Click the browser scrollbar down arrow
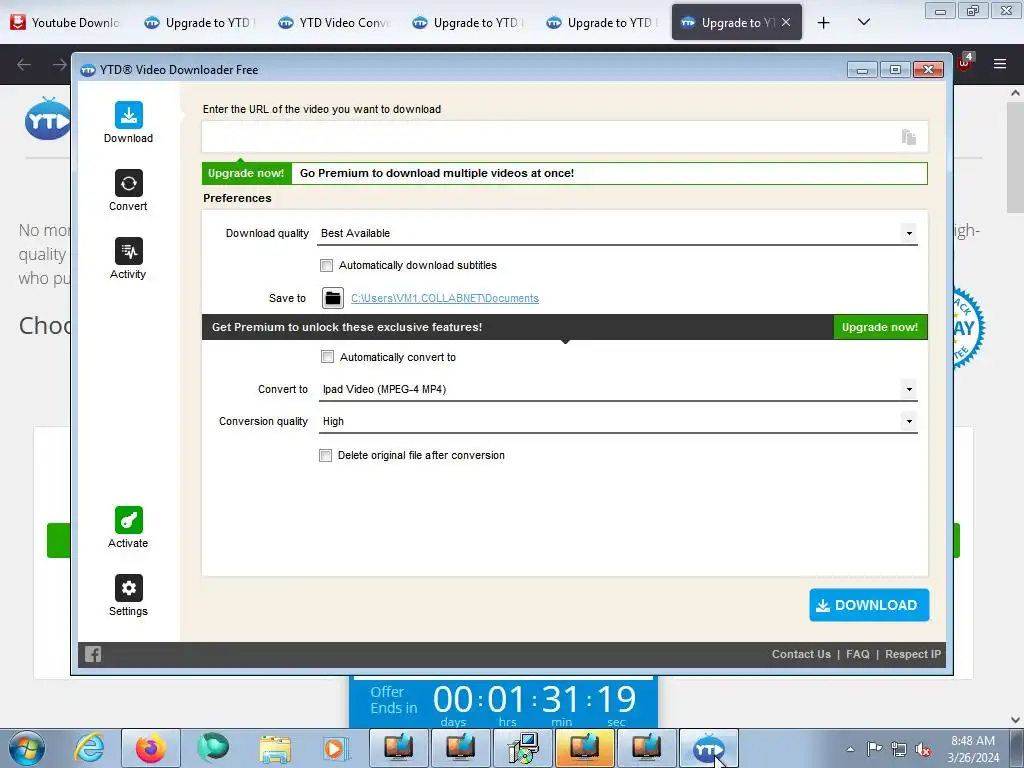The image size is (1024, 768). [1015, 720]
